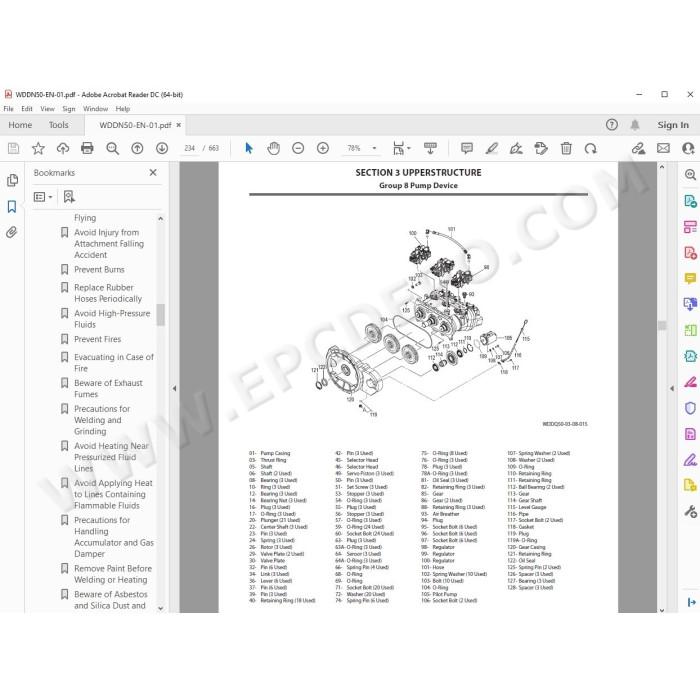Toggle the Bookmarks panel icon

click(12, 206)
